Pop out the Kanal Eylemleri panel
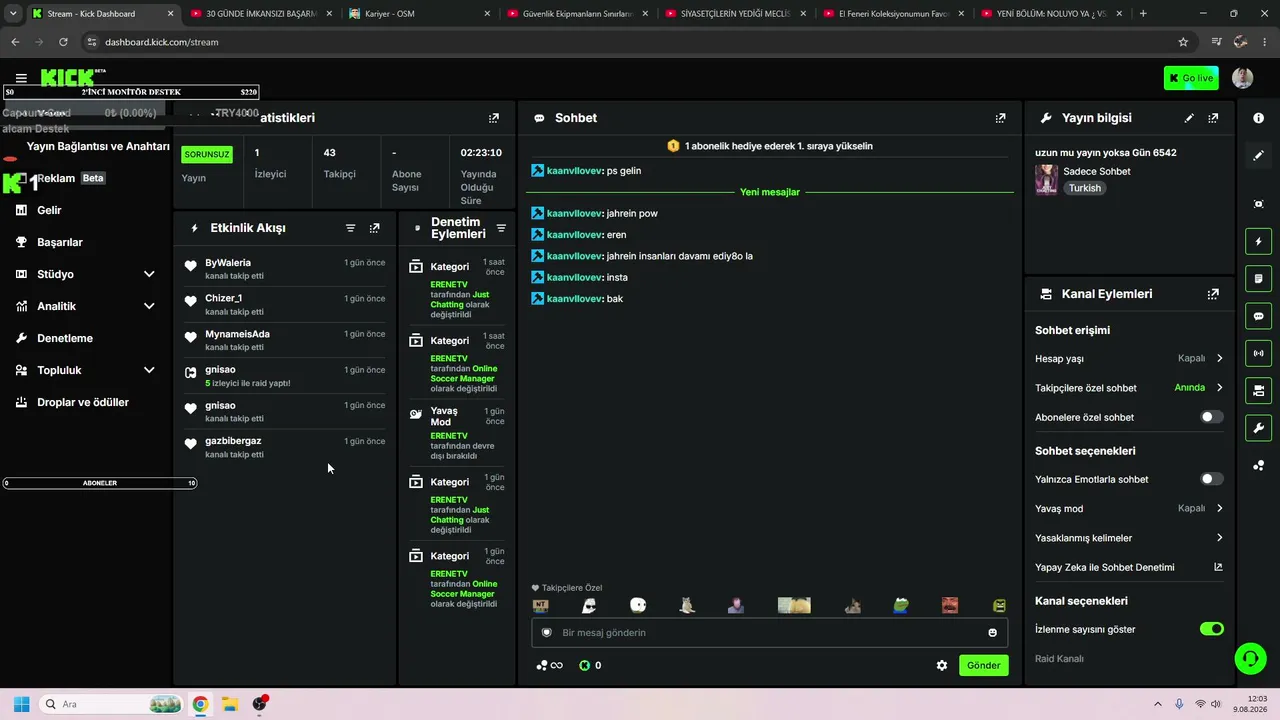The width and height of the screenshot is (1280, 720). 1213,294
